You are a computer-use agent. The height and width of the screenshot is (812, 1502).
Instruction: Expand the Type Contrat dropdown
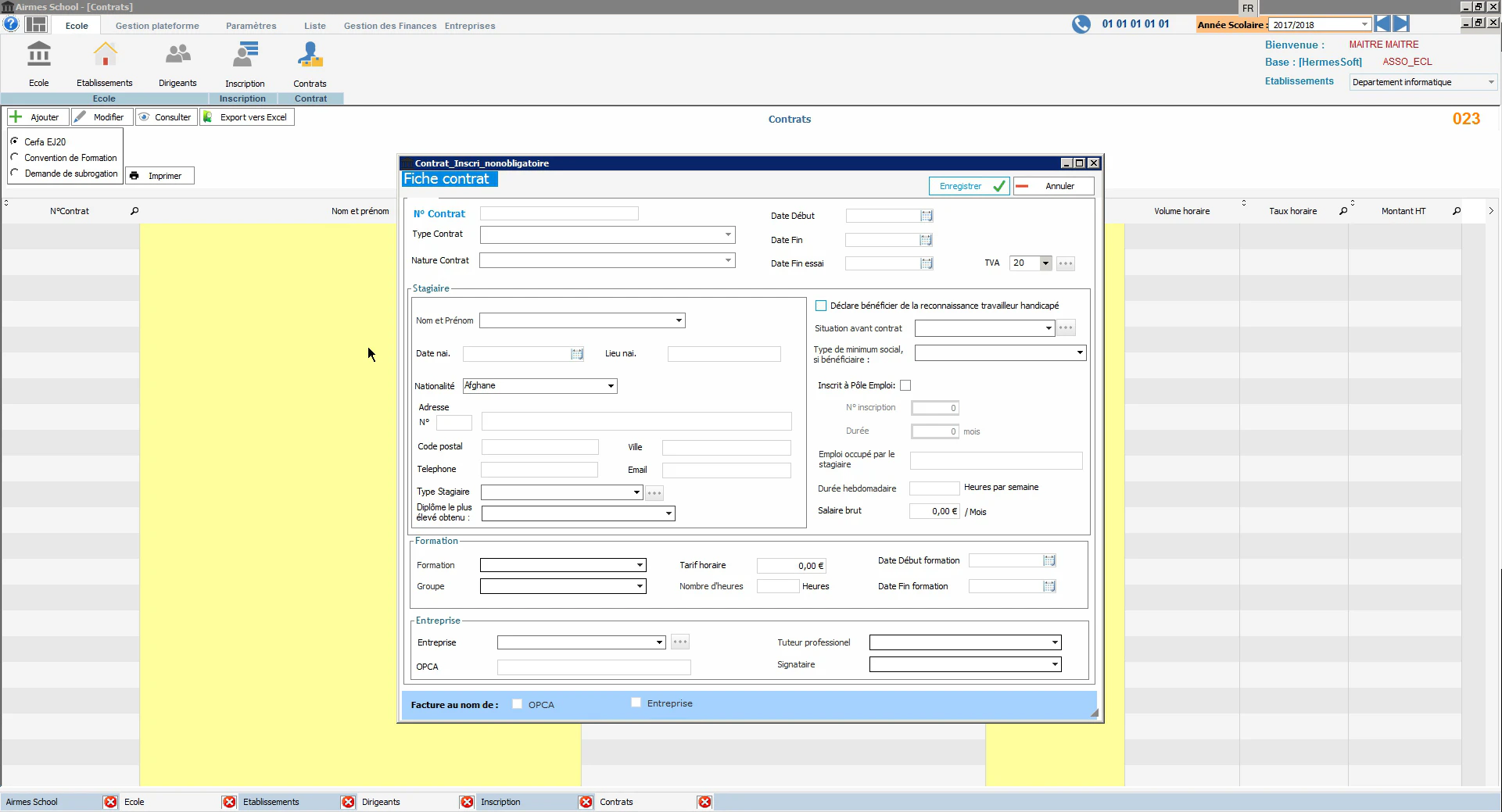728,234
